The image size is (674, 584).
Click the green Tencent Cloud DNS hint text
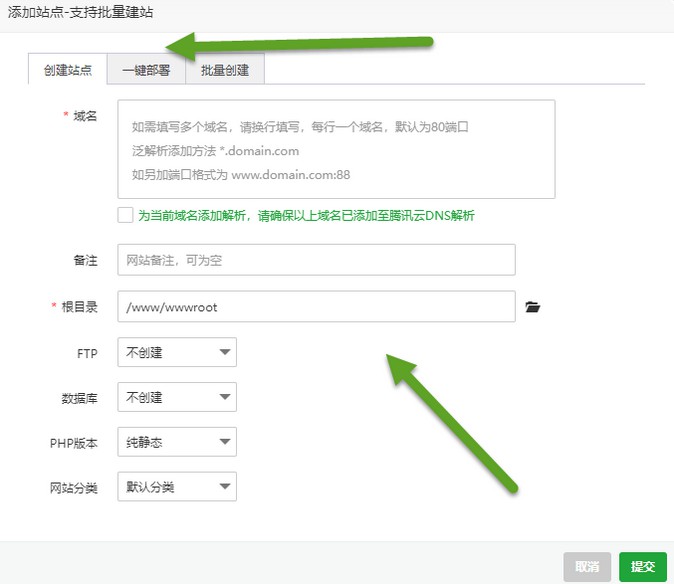pos(306,215)
